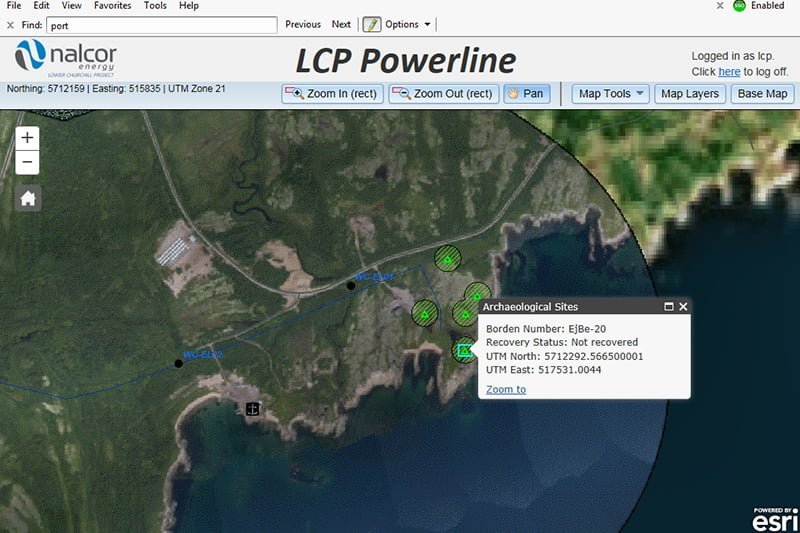Click the WC-EL01 black point marker
This screenshot has height=533, width=800.
[x=351, y=286]
